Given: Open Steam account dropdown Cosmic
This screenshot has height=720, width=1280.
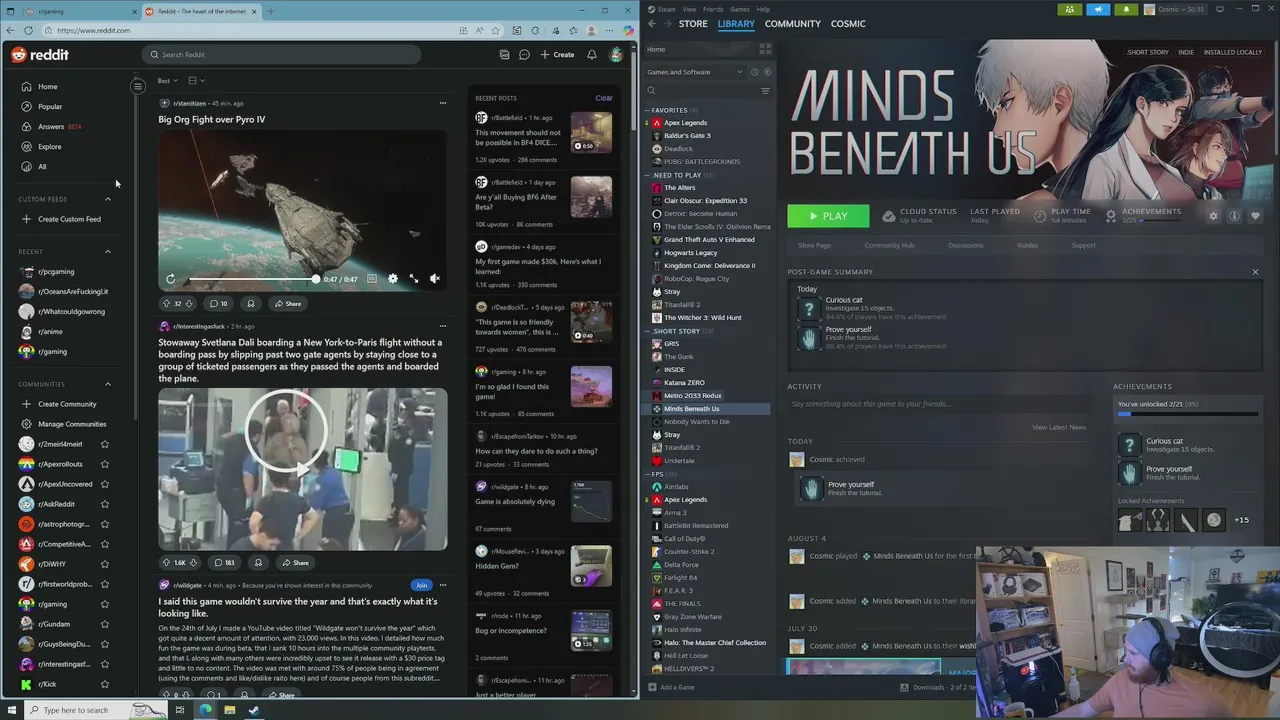Looking at the screenshot, I should (1174, 9).
